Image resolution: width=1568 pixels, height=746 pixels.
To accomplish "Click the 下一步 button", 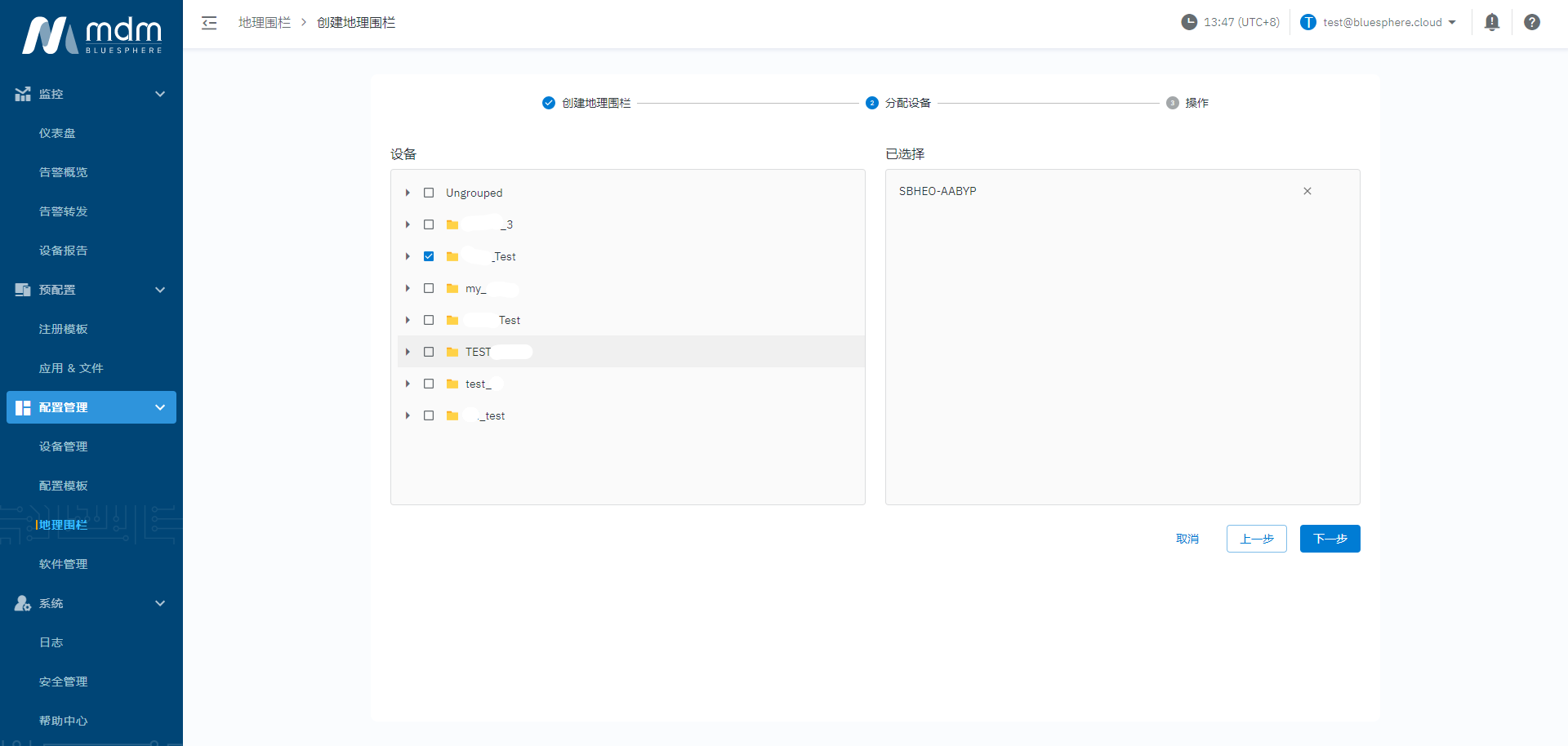I will (1330, 539).
